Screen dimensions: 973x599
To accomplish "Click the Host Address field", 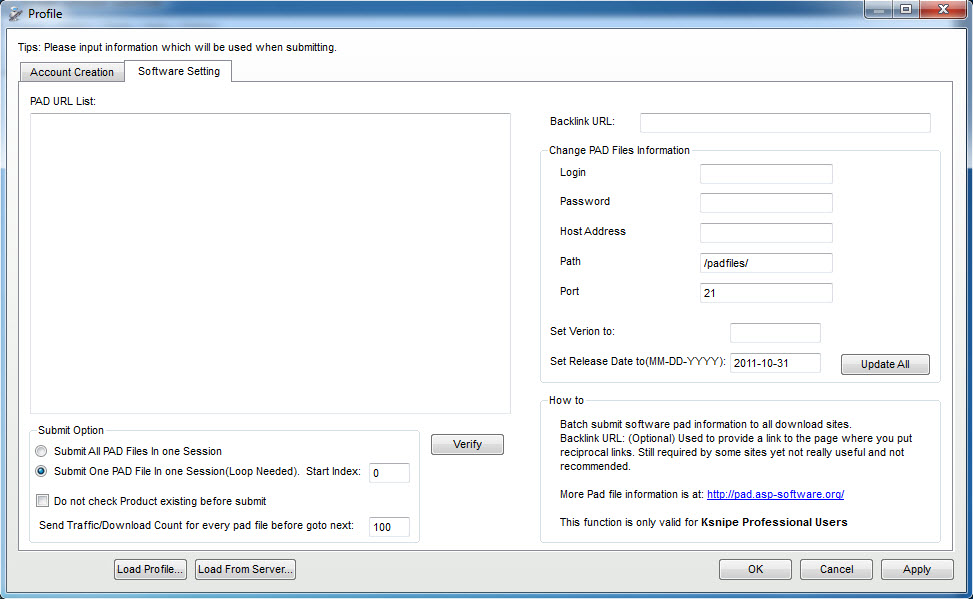I will [766, 232].
